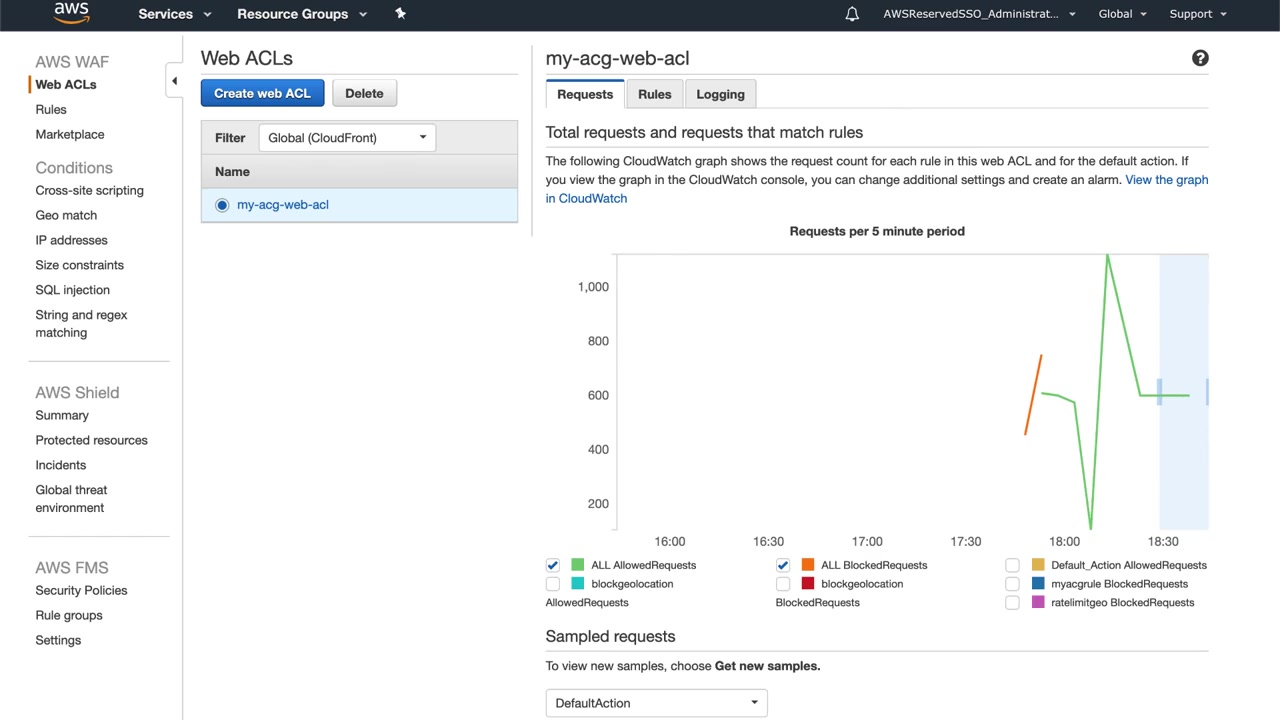Click the orange ALL BlockedRequests legend swatch
This screenshot has height=720, width=1280.
coord(807,565)
